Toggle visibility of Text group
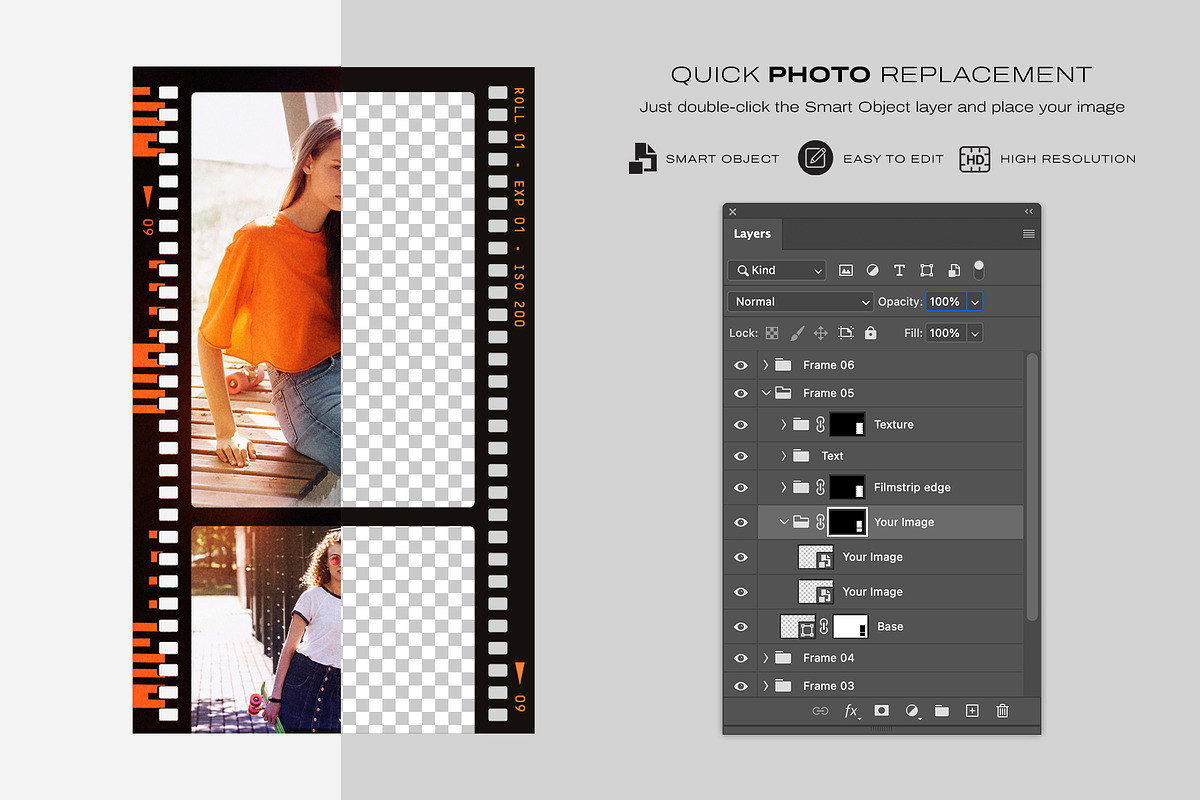Screen dimensions: 1200x800 [x=741, y=456]
